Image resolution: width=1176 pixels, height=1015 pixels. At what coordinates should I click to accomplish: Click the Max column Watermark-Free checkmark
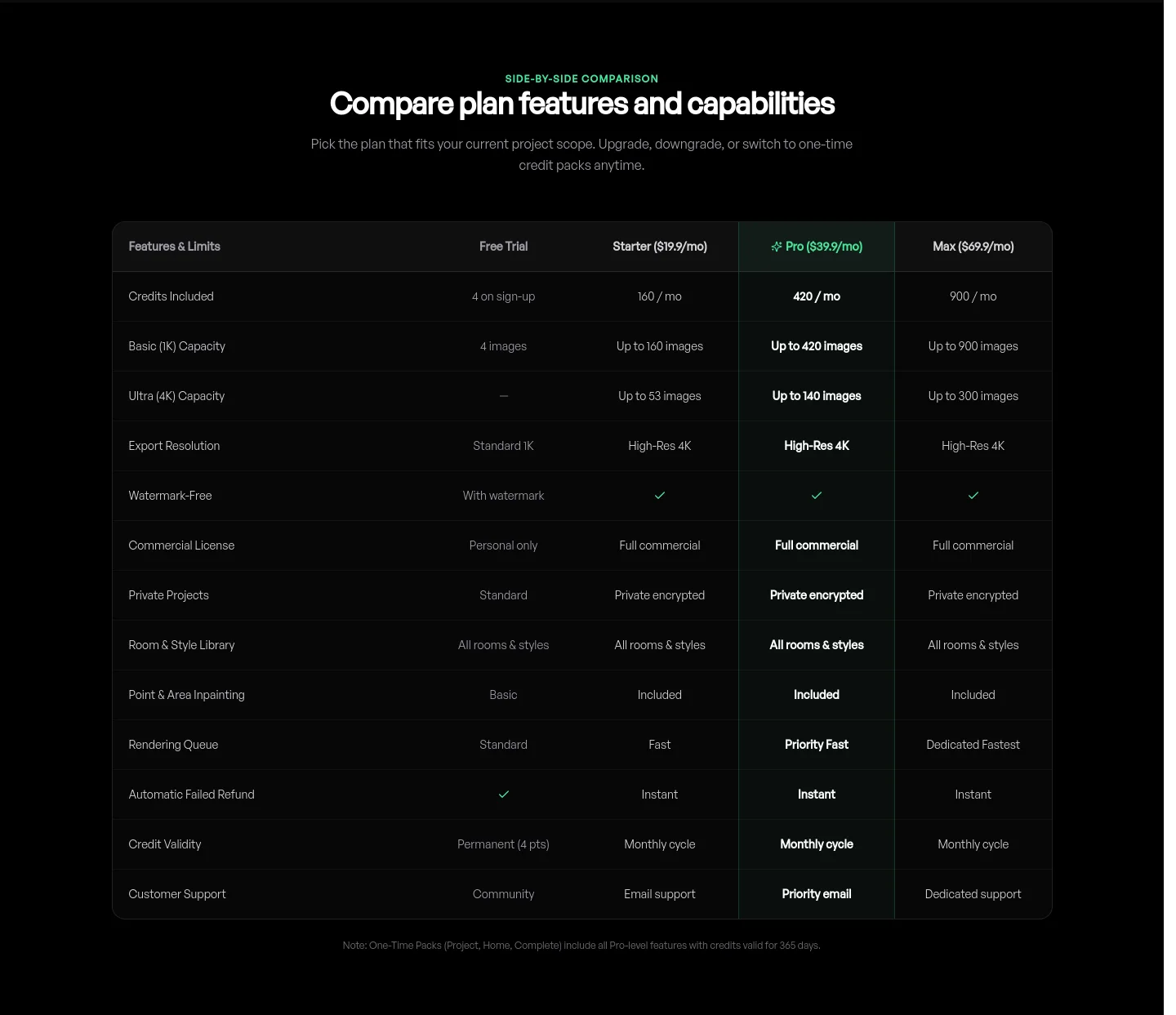(x=973, y=496)
